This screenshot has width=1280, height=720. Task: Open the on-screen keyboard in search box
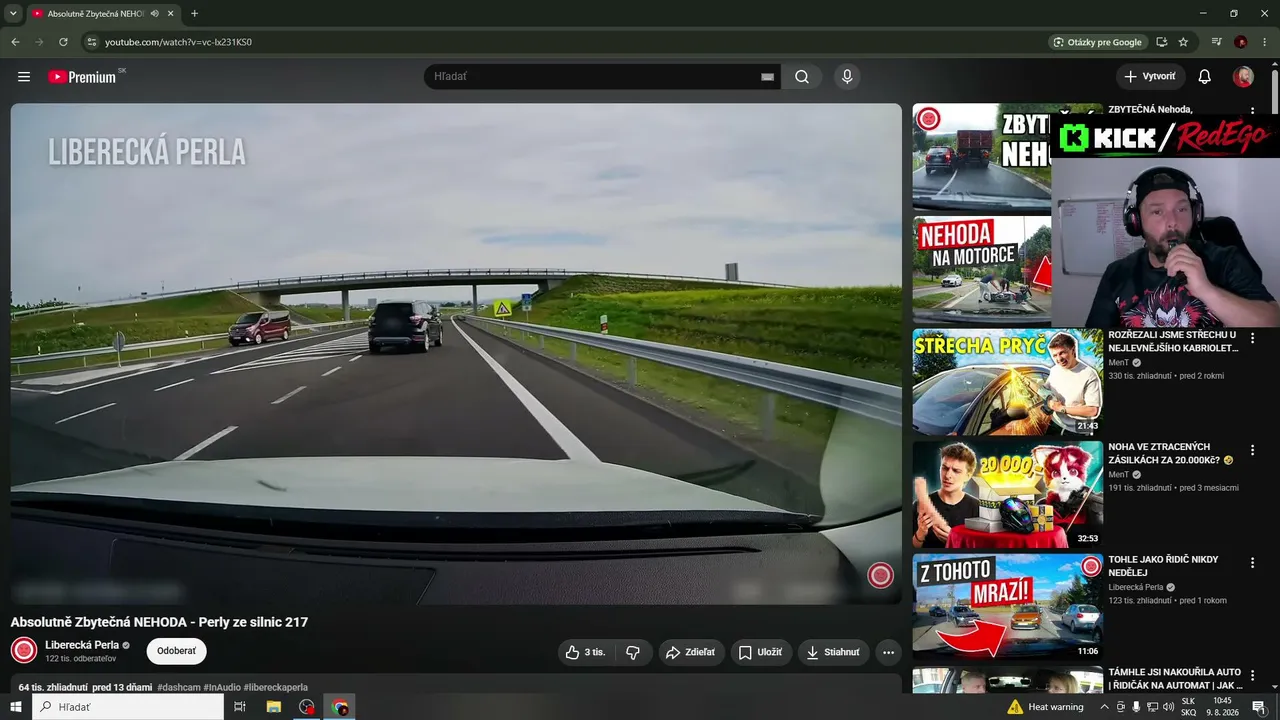coord(767,77)
